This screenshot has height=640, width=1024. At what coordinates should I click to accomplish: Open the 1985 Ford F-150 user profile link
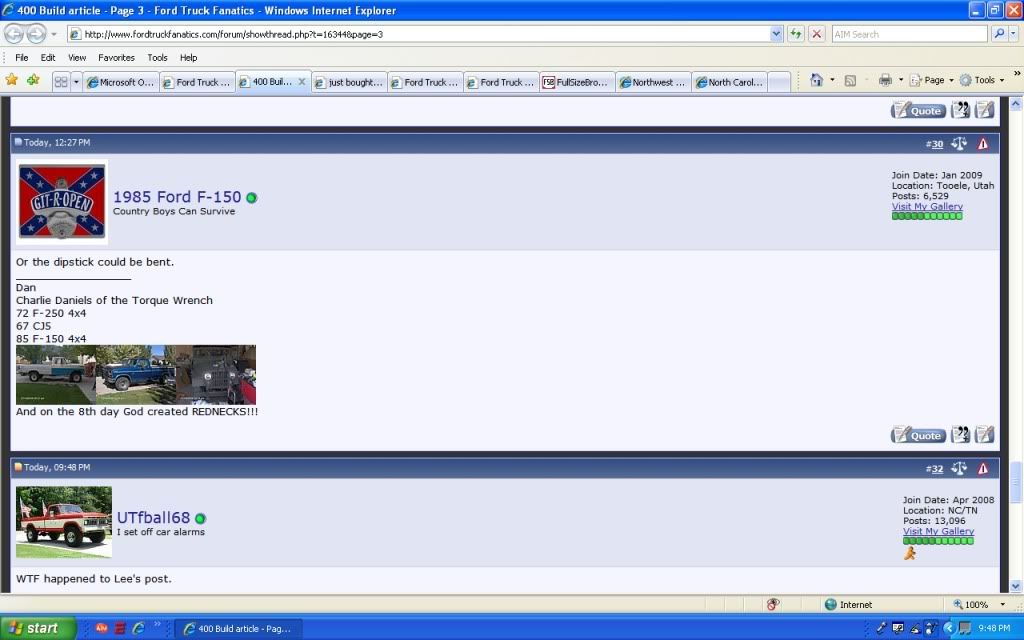(177, 197)
